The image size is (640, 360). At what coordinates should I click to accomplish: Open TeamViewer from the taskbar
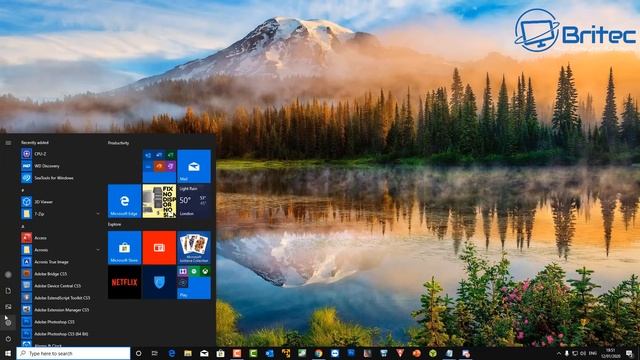335,353
